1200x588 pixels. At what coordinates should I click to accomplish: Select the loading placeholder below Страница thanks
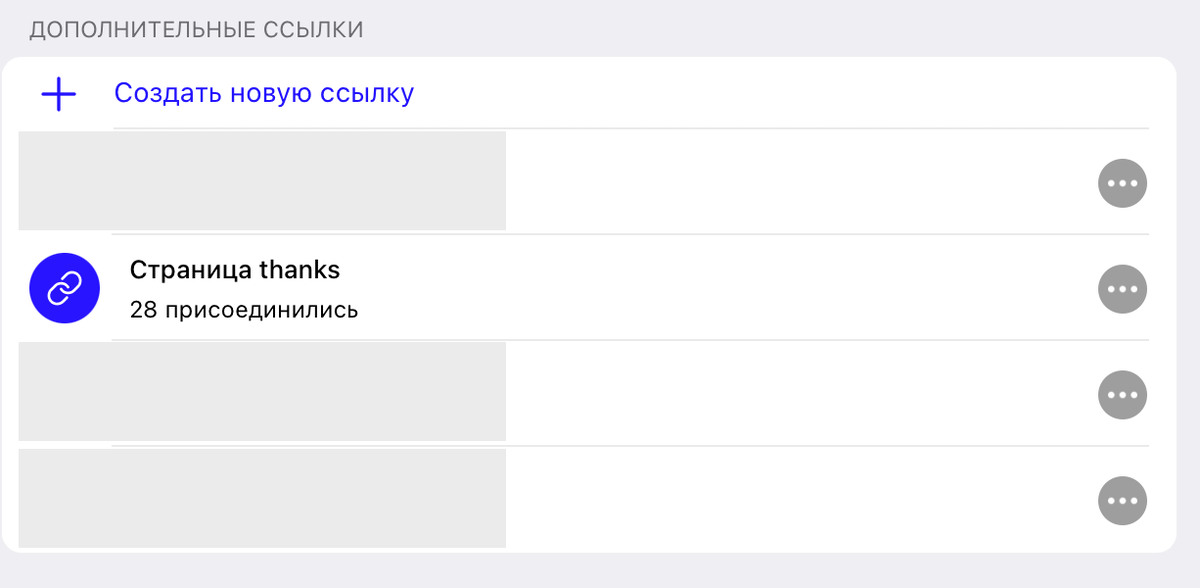pyautogui.click(x=262, y=391)
